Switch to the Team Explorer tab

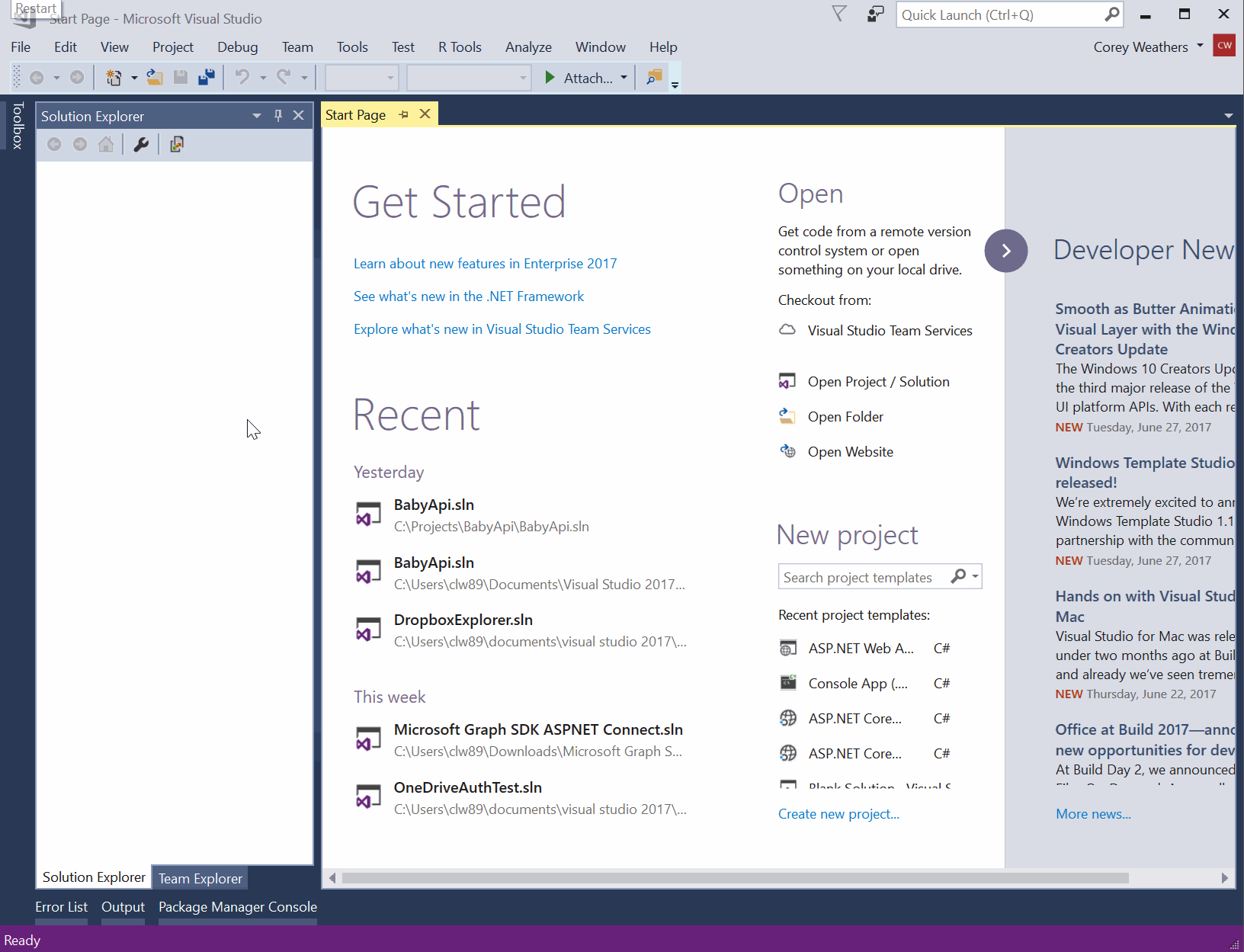point(200,878)
